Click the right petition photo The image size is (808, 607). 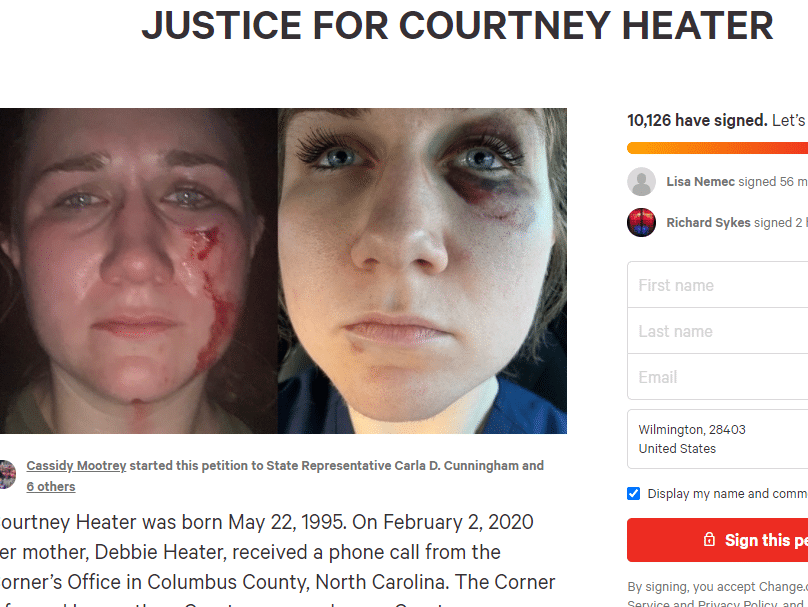pyautogui.click(x=423, y=271)
